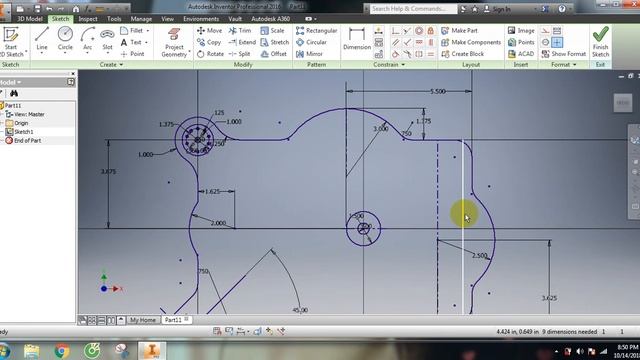Create a Rectangular pattern
The width and height of the screenshot is (640, 360).
tap(317, 31)
